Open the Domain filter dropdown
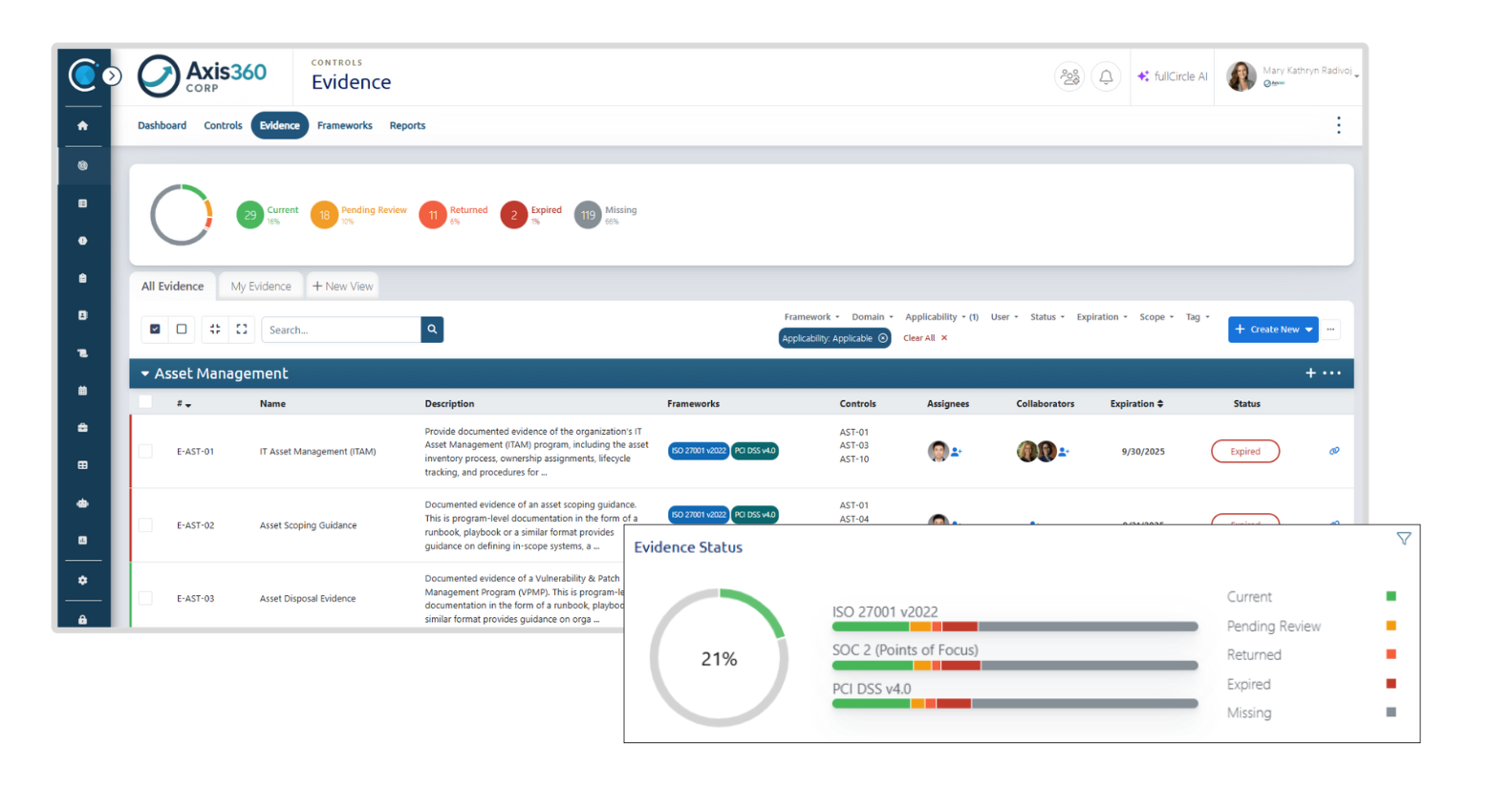The width and height of the screenshot is (1510, 812). [872, 317]
